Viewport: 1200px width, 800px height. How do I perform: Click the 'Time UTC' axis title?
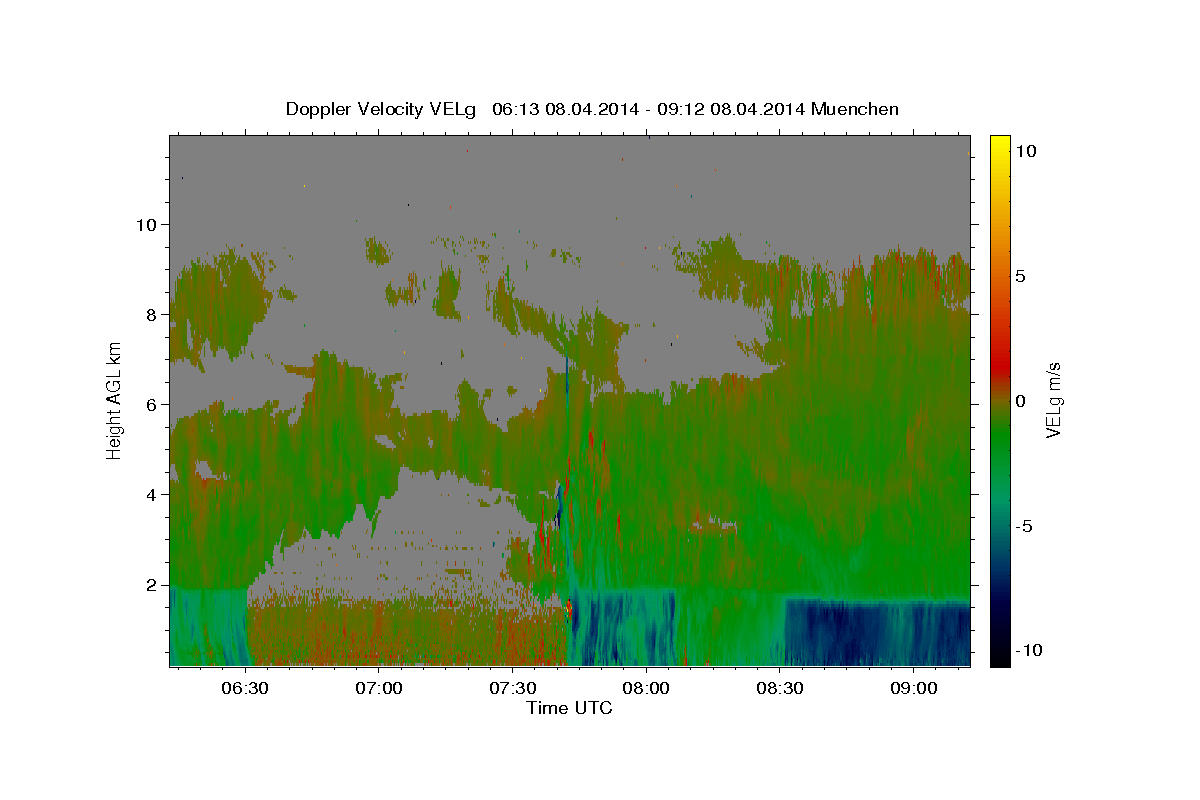pos(569,708)
